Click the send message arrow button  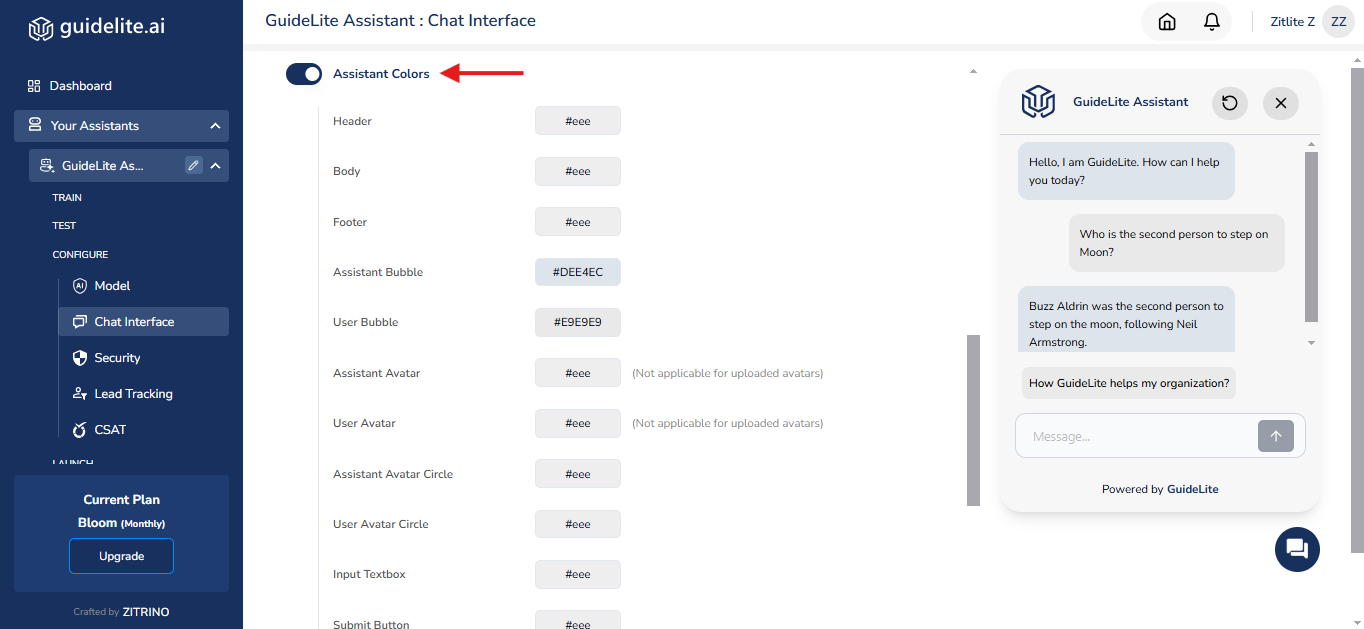pyautogui.click(x=1276, y=436)
